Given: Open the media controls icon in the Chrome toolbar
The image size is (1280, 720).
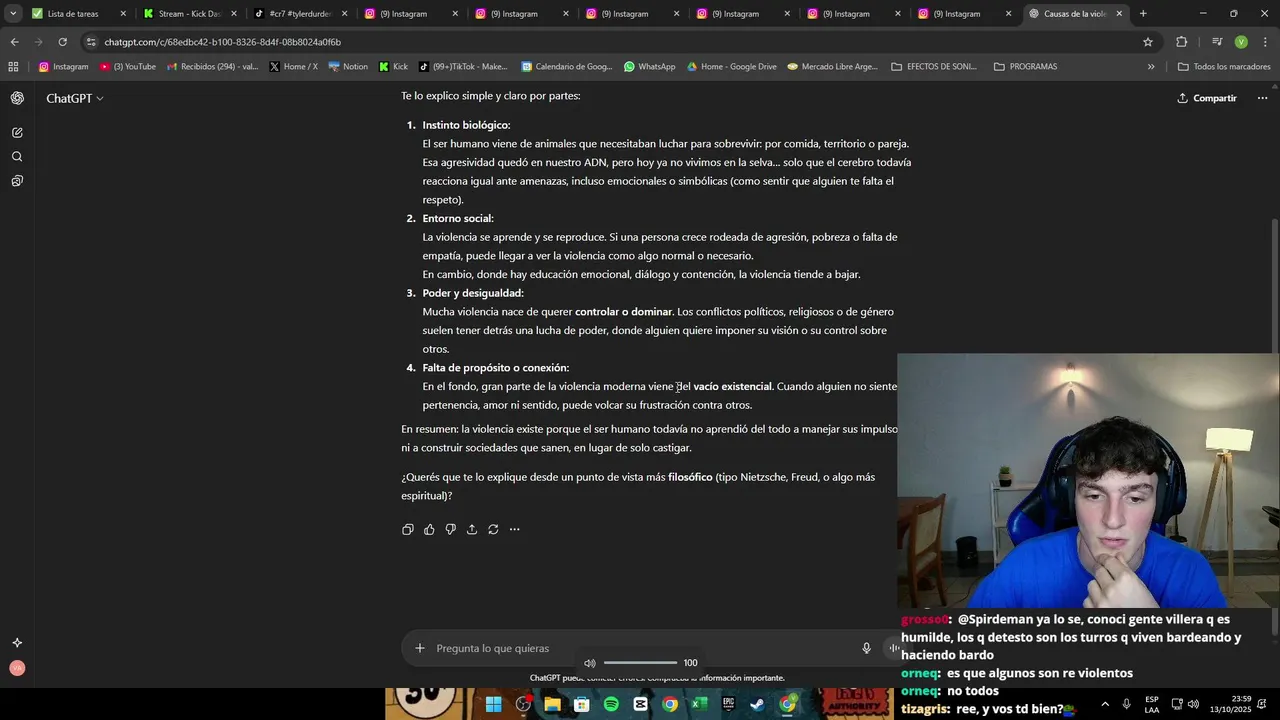Looking at the screenshot, I should click(x=1217, y=42).
